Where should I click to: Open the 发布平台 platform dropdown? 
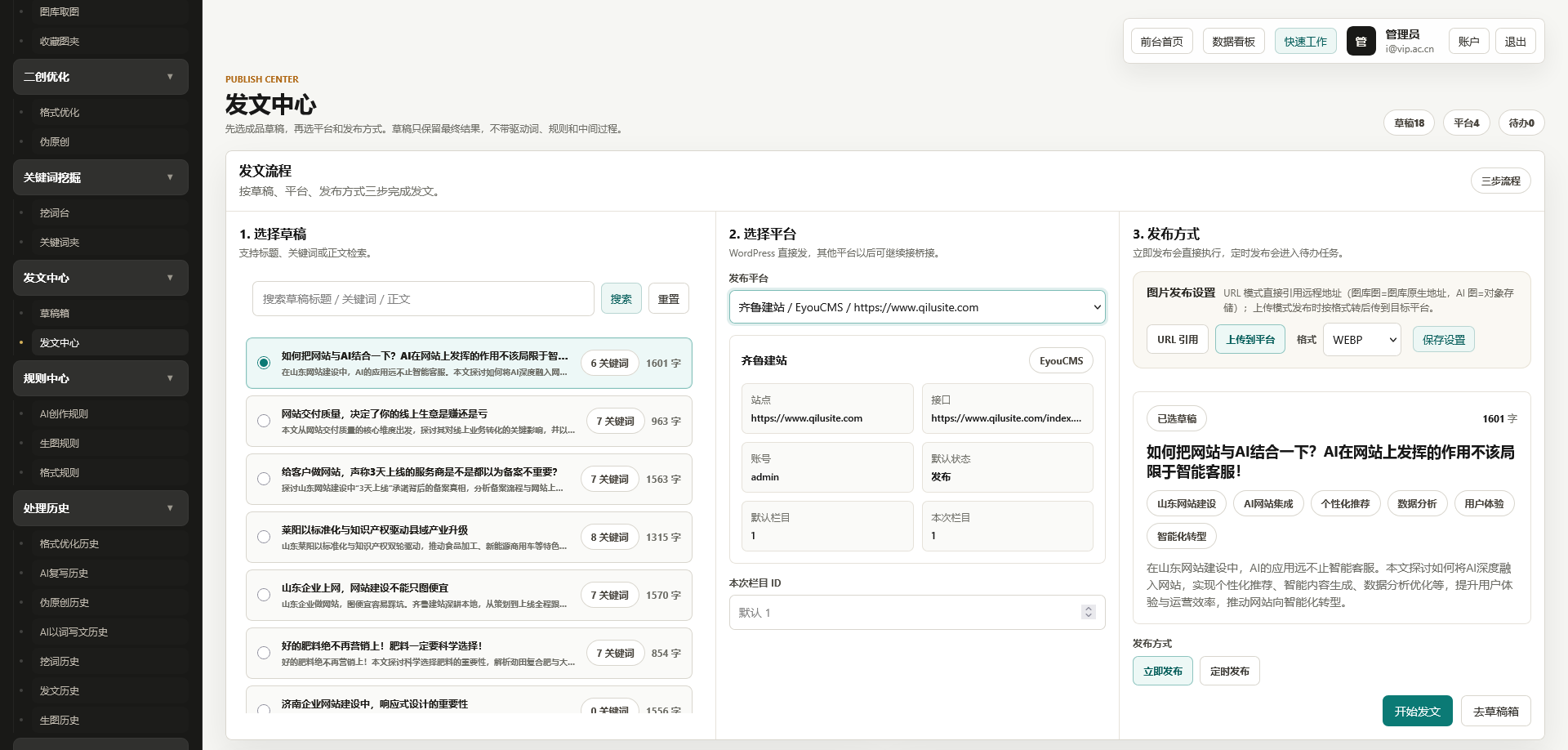[917, 307]
